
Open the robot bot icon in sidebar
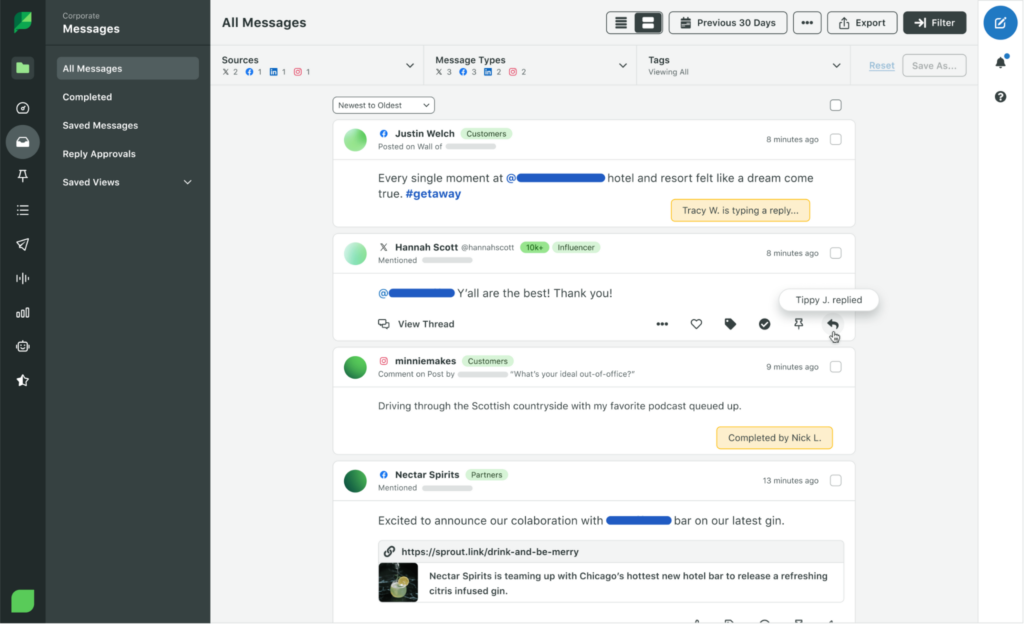click(x=23, y=347)
